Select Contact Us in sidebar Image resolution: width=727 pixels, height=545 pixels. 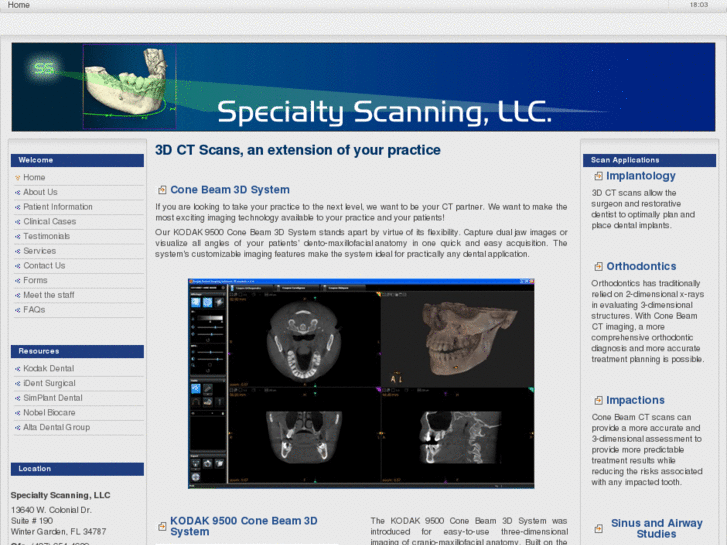(x=44, y=266)
